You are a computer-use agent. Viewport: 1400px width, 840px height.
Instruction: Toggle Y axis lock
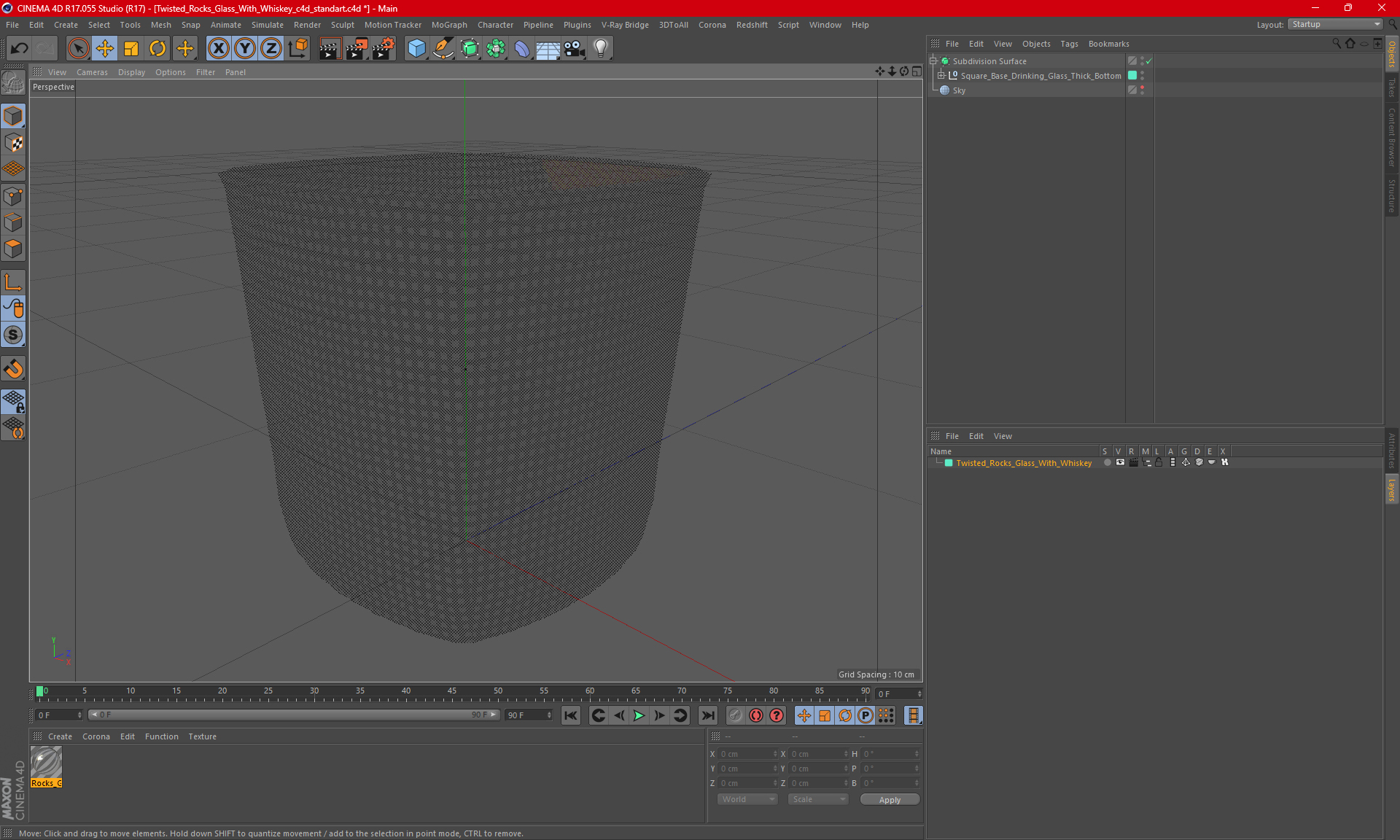click(245, 48)
